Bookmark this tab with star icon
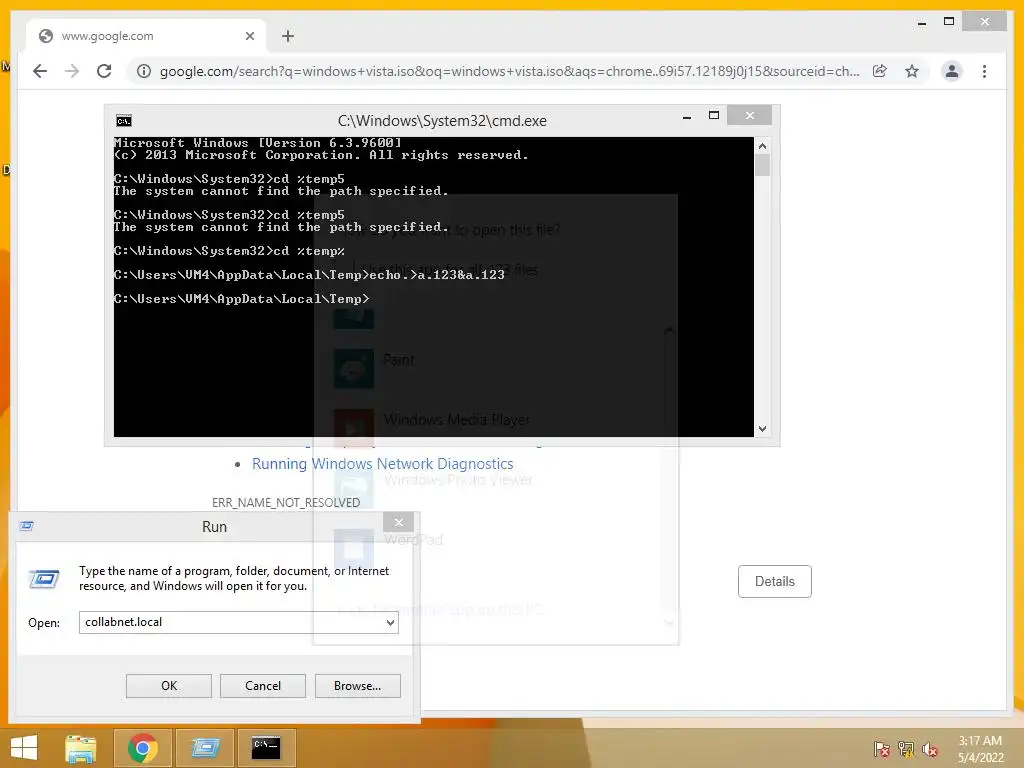This screenshot has height=768, width=1024. coord(912,71)
